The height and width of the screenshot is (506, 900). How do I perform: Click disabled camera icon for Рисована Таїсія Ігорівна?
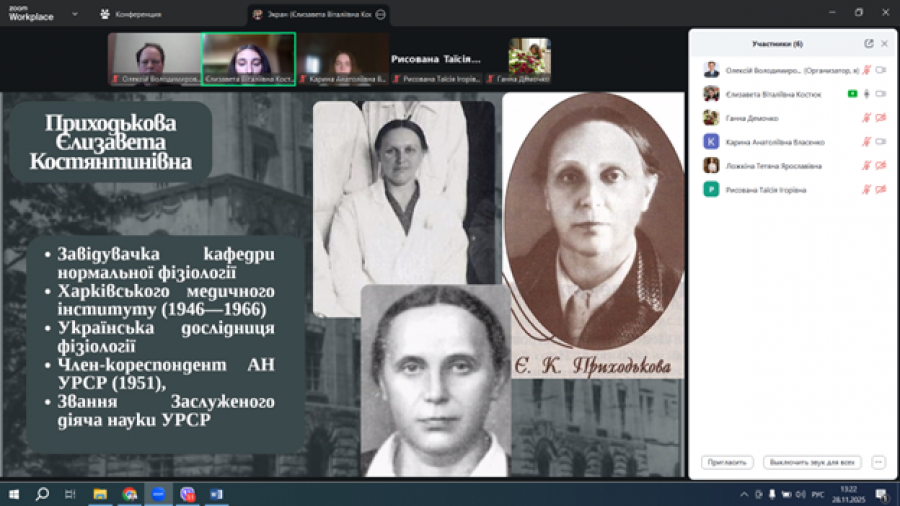881,190
